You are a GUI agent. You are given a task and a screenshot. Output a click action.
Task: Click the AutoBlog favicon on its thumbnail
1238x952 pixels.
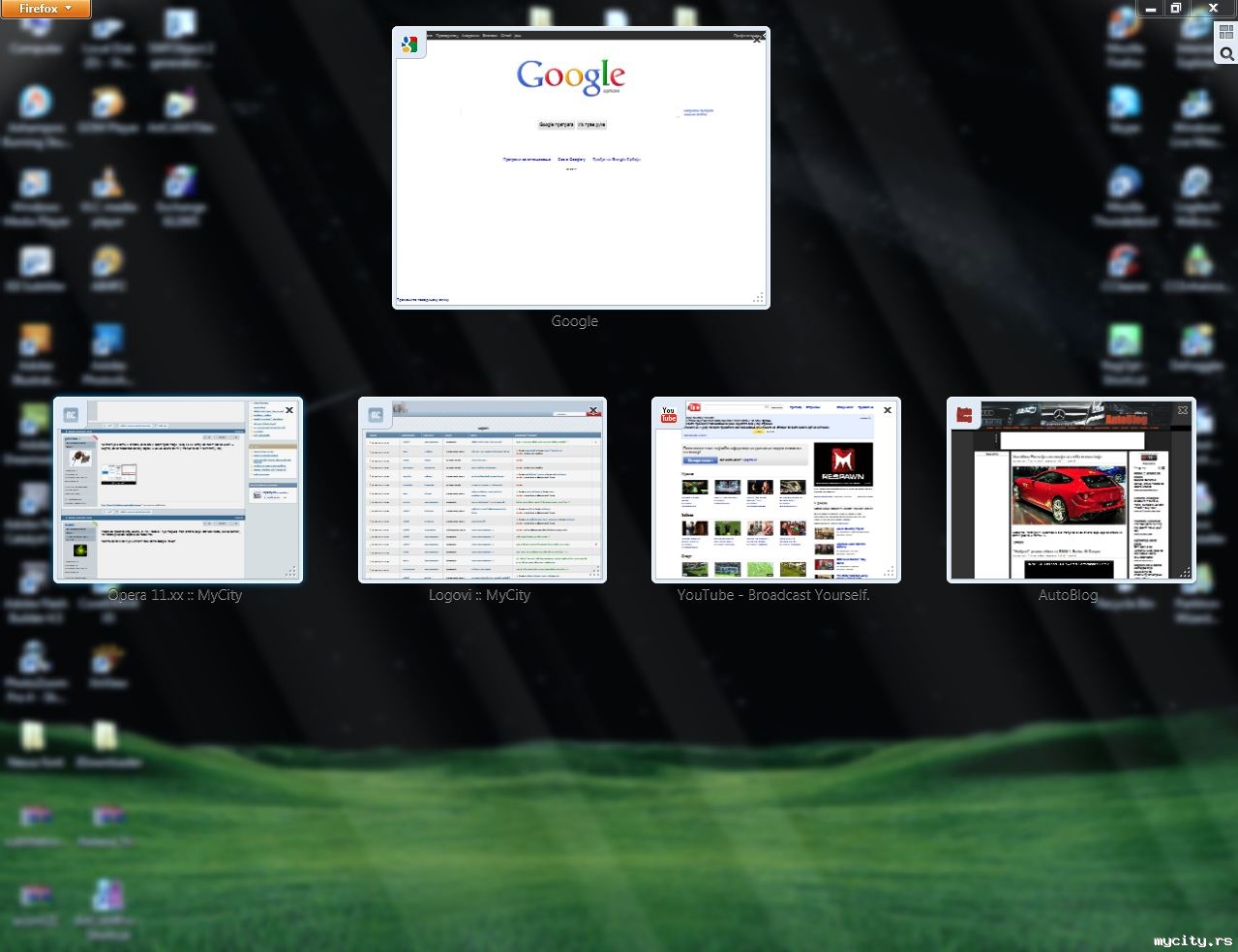(964, 415)
